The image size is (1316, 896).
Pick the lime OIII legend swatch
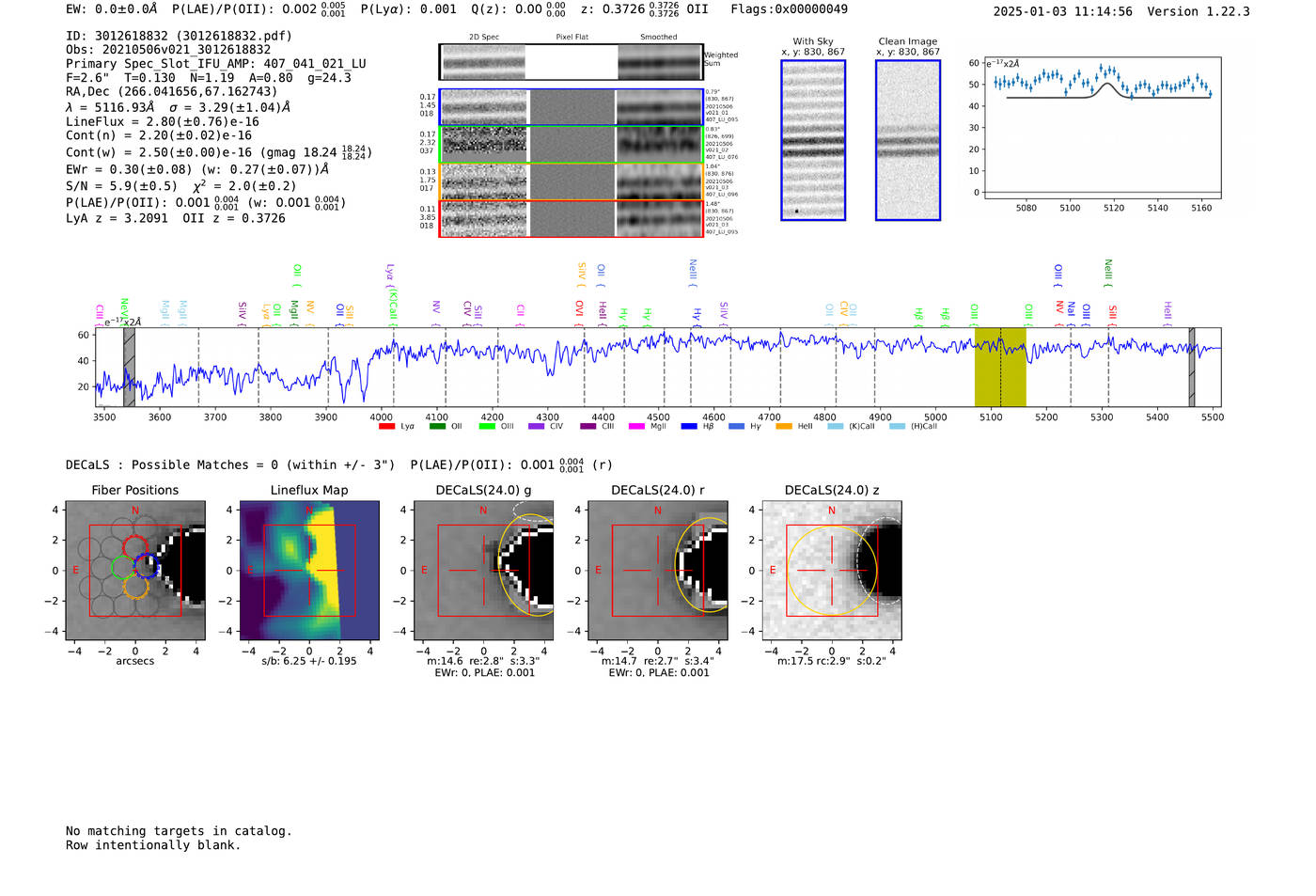487,427
